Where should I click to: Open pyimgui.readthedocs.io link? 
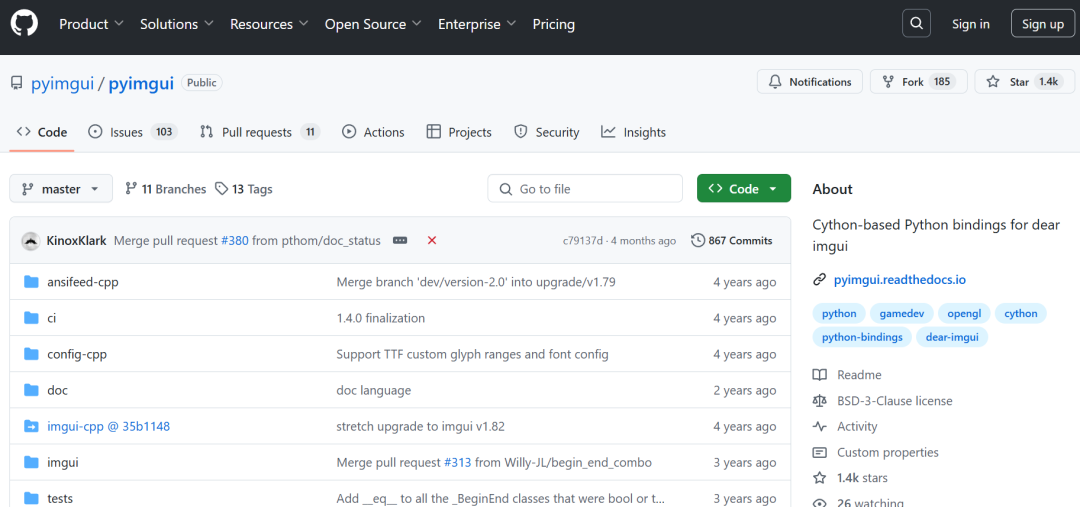click(x=899, y=280)
